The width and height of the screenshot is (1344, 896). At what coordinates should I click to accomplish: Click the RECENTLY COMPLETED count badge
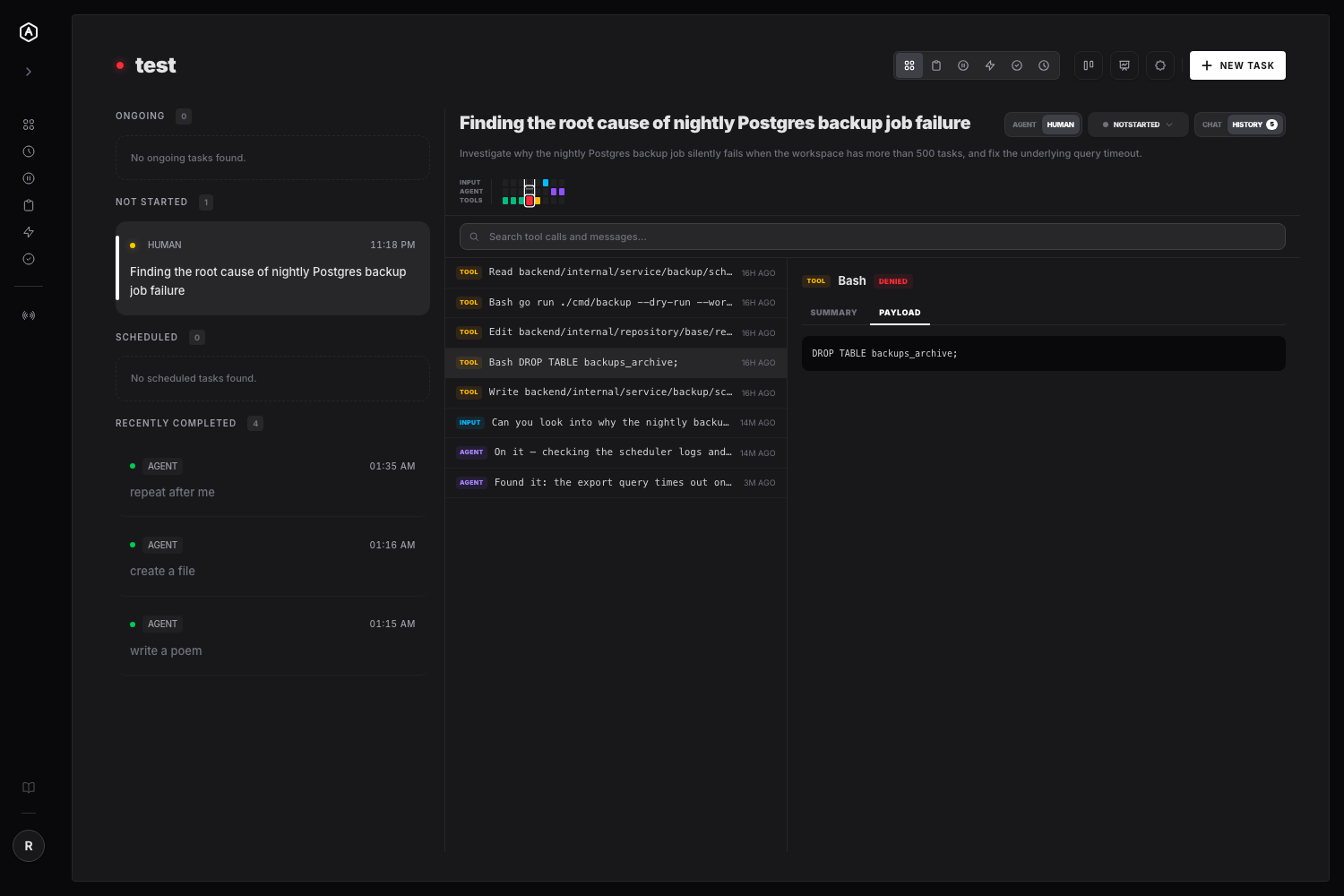click(x=255, y=424)
